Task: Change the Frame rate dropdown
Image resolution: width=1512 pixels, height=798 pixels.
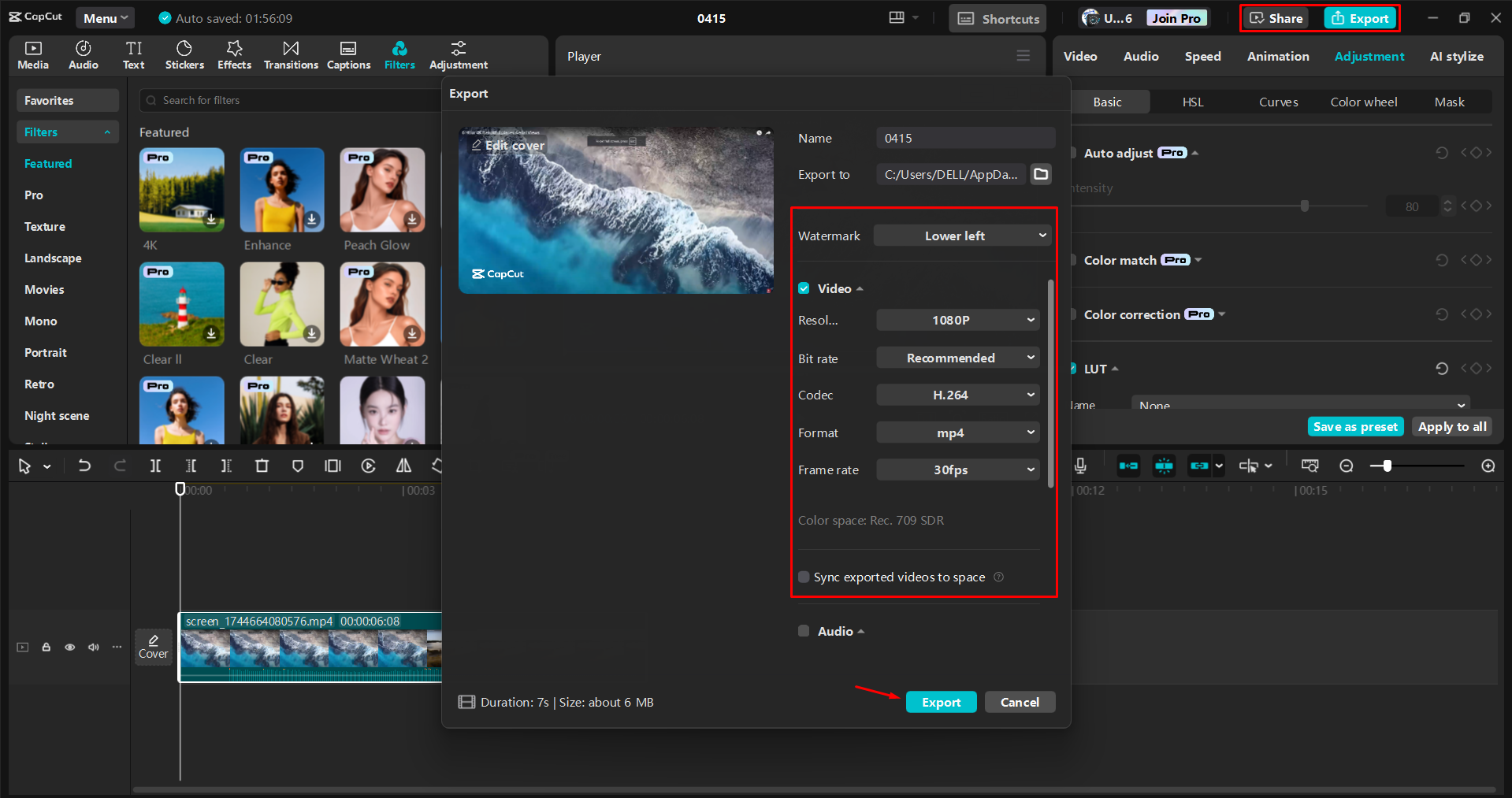Action: [957, 470]
